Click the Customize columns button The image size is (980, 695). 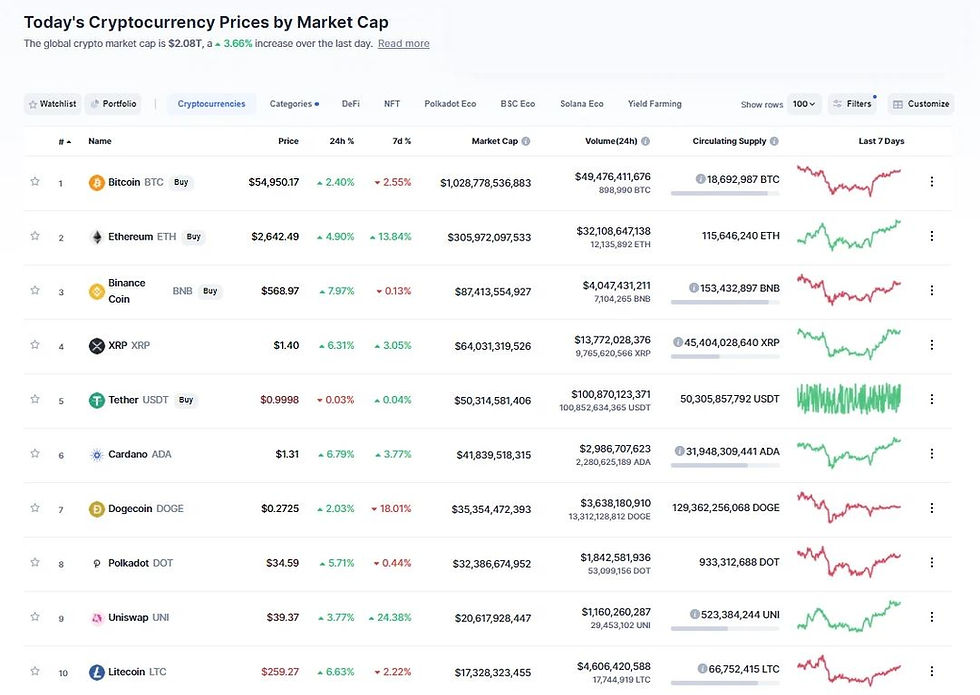[921, 104]
